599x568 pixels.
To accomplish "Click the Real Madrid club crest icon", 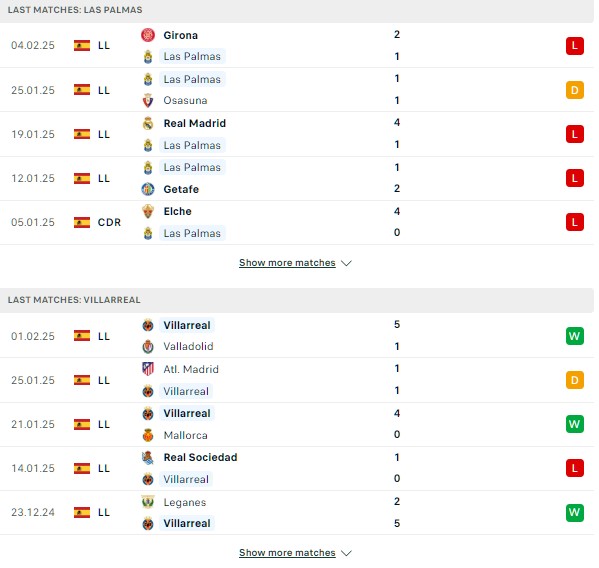I will click(148, 123).
